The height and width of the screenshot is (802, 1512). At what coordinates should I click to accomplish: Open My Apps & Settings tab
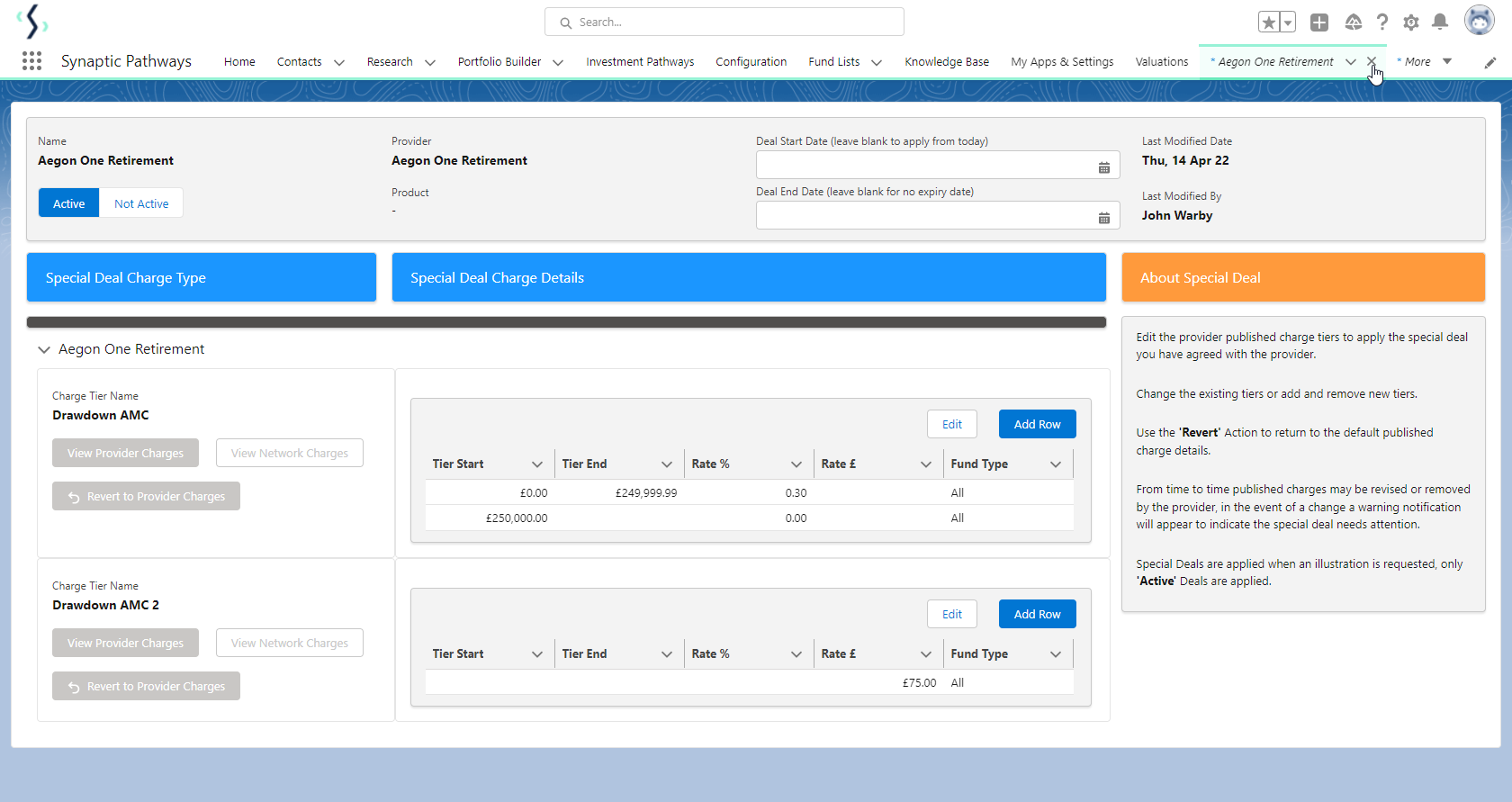click(x=1062, y=62)
